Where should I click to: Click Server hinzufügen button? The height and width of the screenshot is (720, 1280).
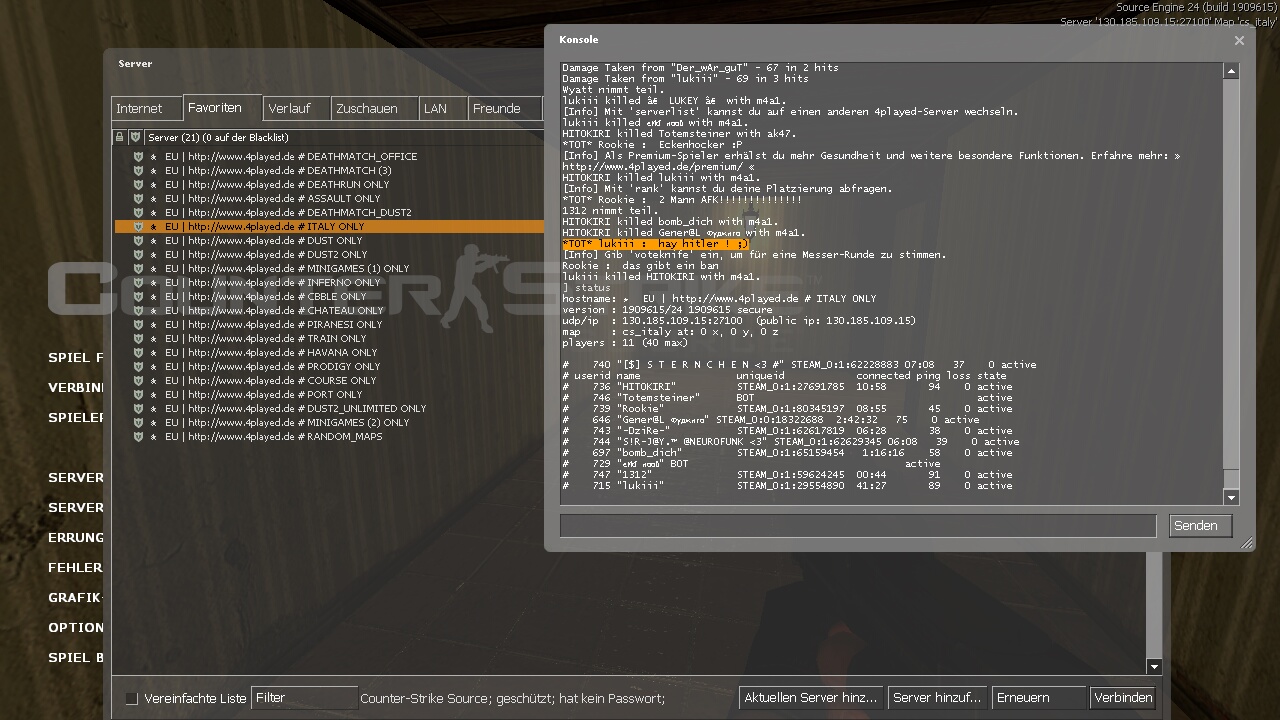937,698
